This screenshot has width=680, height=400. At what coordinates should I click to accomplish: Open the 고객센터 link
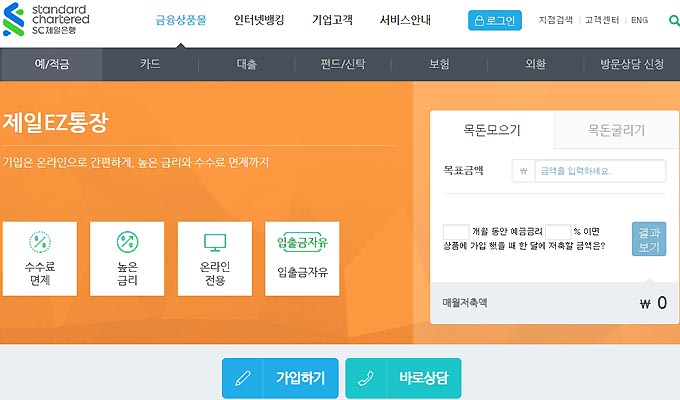pyautogui.click(x=602, y=20)
